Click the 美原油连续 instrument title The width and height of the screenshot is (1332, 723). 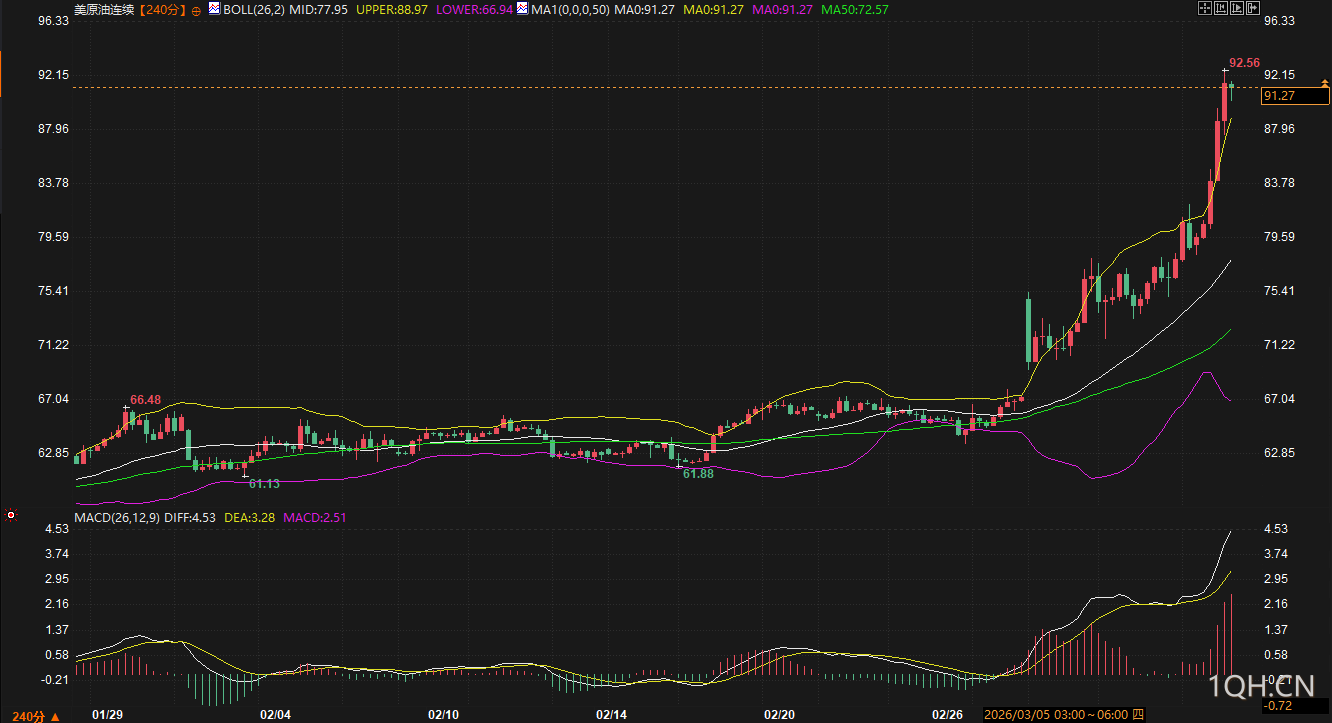(x=102, y=10)
